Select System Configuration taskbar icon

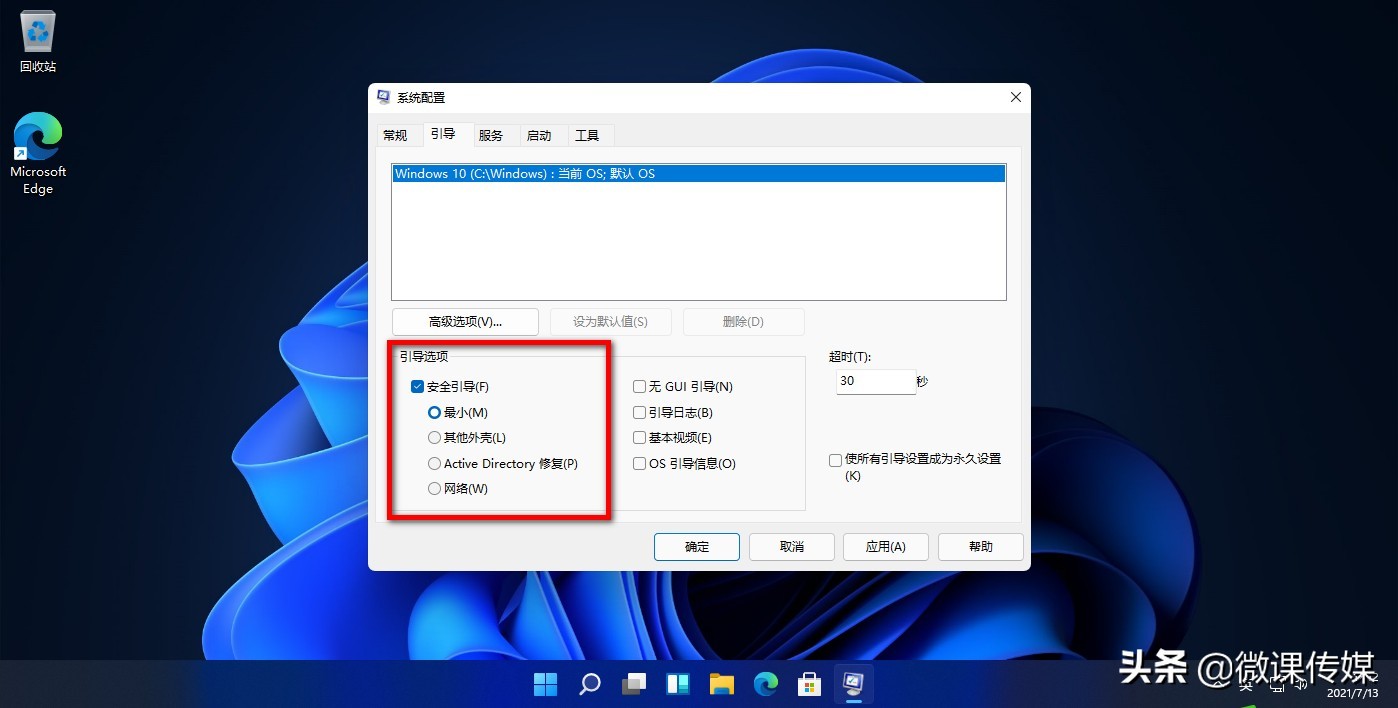coord(853,684)
